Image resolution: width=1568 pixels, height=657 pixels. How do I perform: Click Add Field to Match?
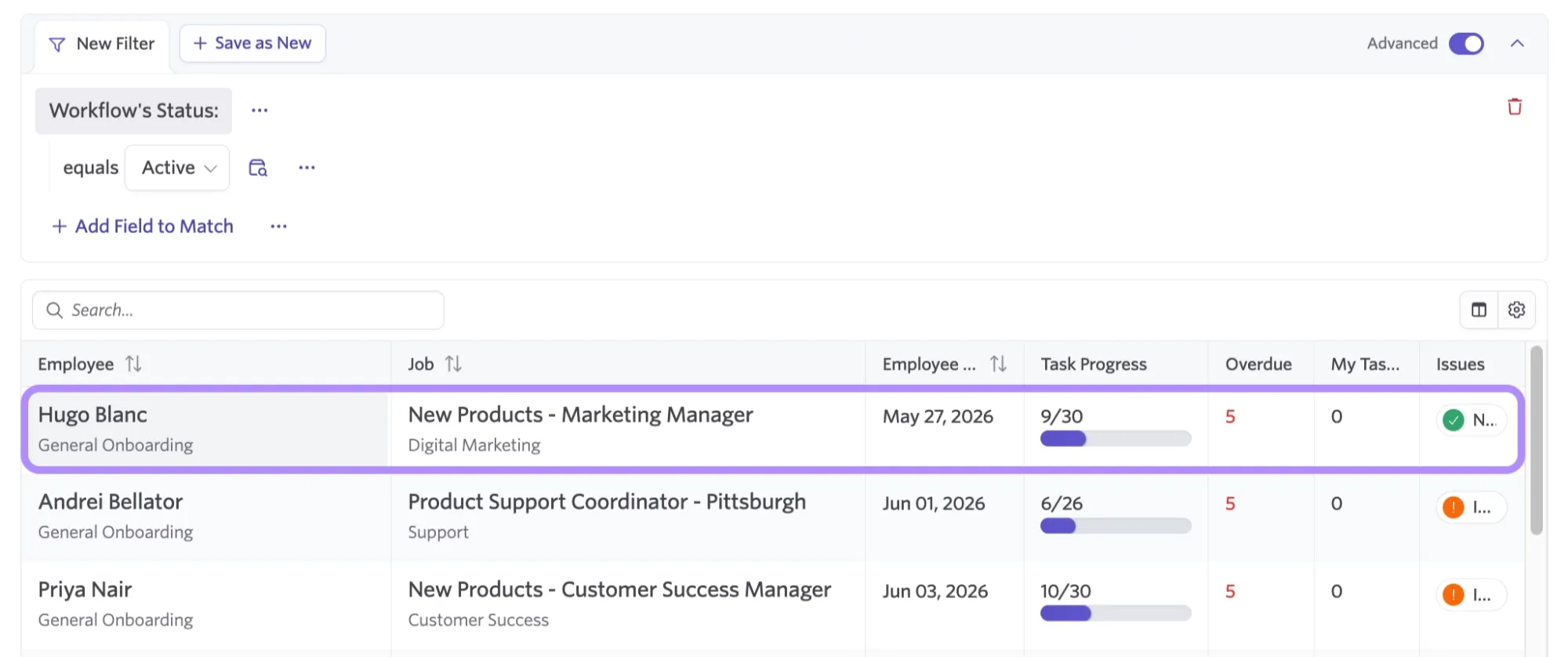(x=143, y=227)
